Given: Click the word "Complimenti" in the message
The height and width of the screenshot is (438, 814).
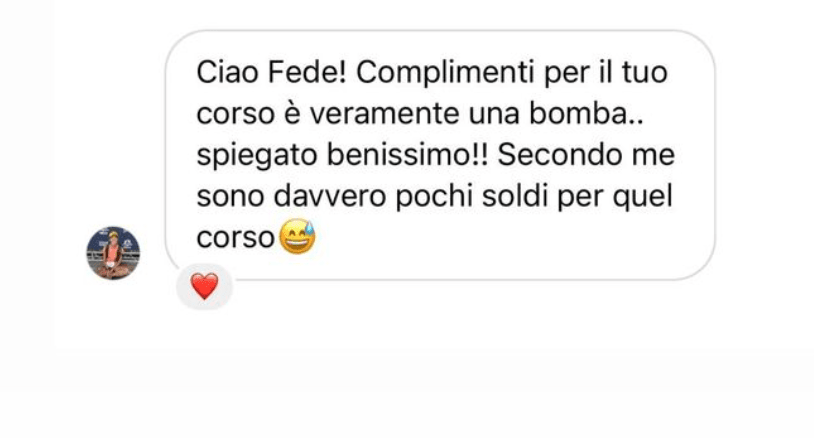Looking at the screenshot, I should click(445, 73).
